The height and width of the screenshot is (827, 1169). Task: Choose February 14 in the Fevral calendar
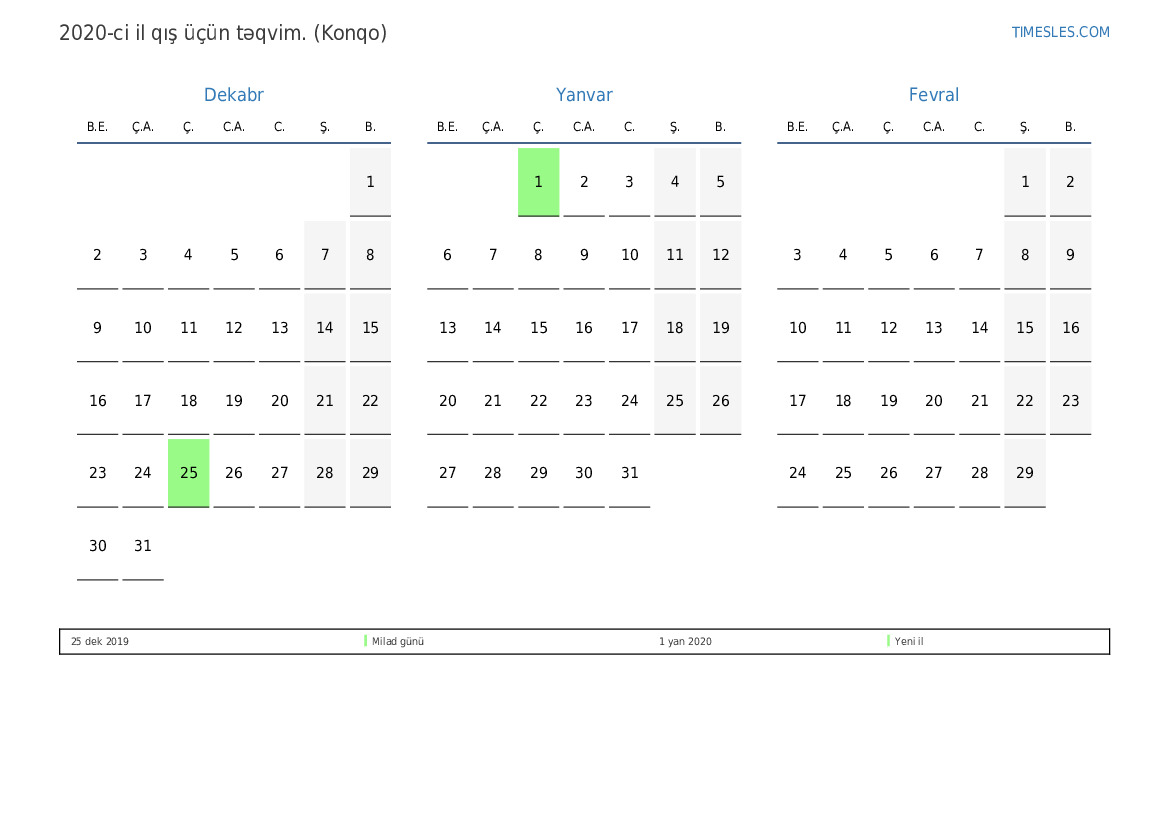[x=979, y=328]
